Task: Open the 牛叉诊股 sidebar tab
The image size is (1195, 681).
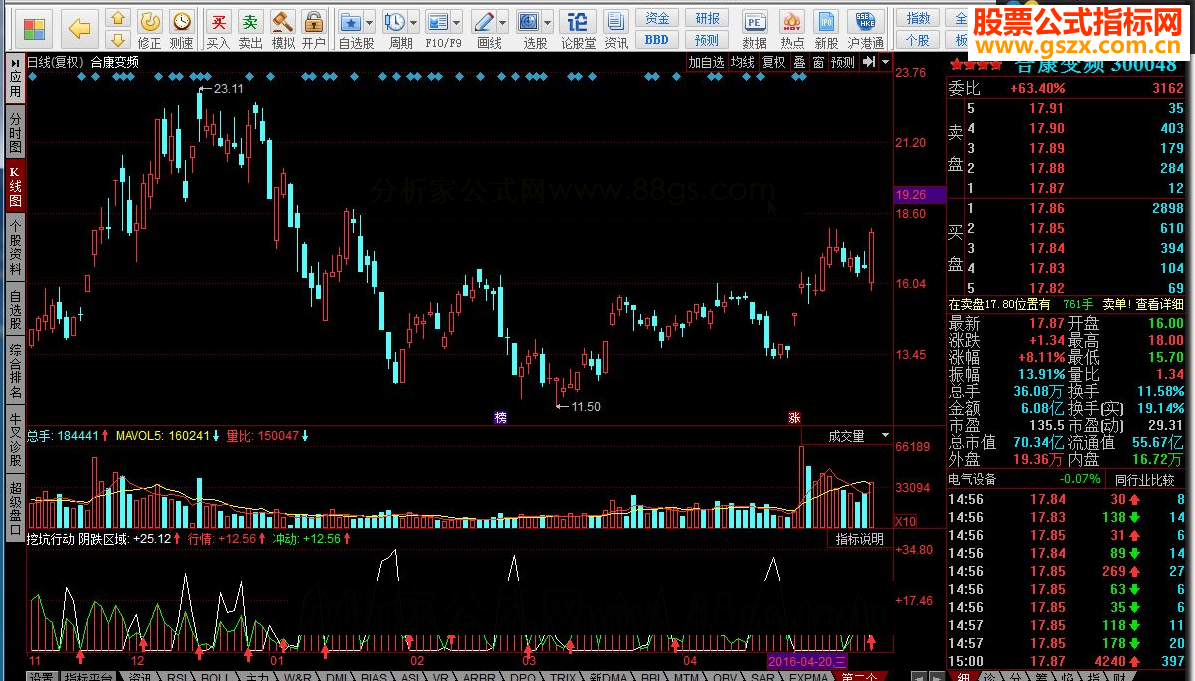Action: 15,440
